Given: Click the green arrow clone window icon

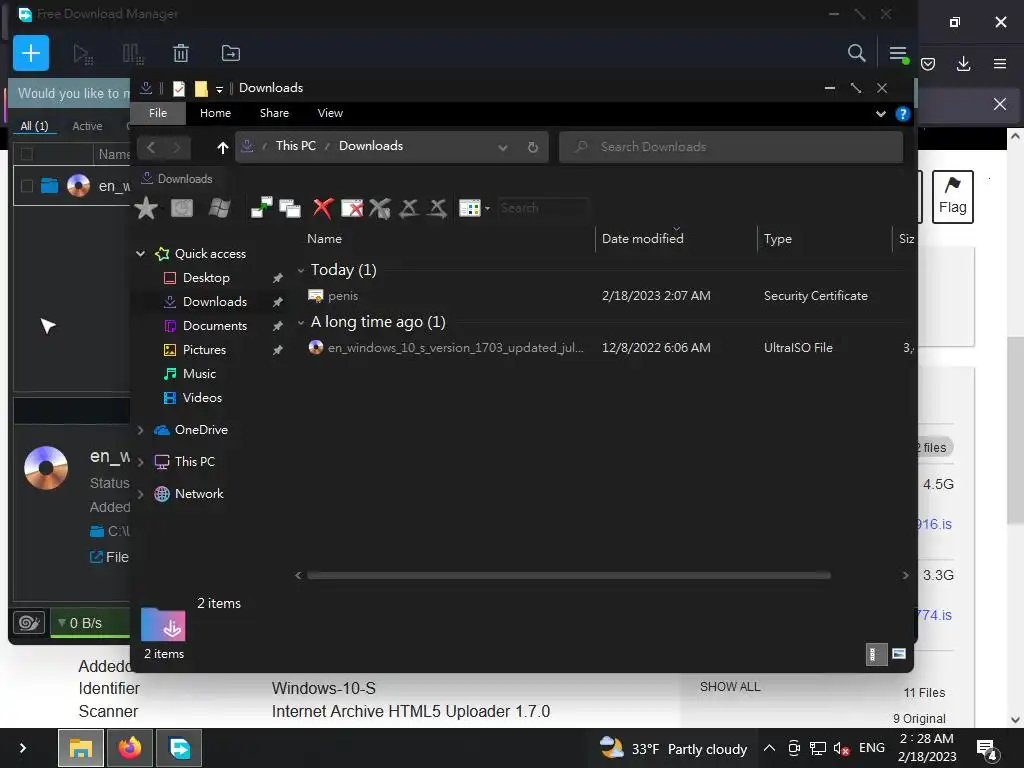Looking at the screenshot, I should click(x=262, y=208).
